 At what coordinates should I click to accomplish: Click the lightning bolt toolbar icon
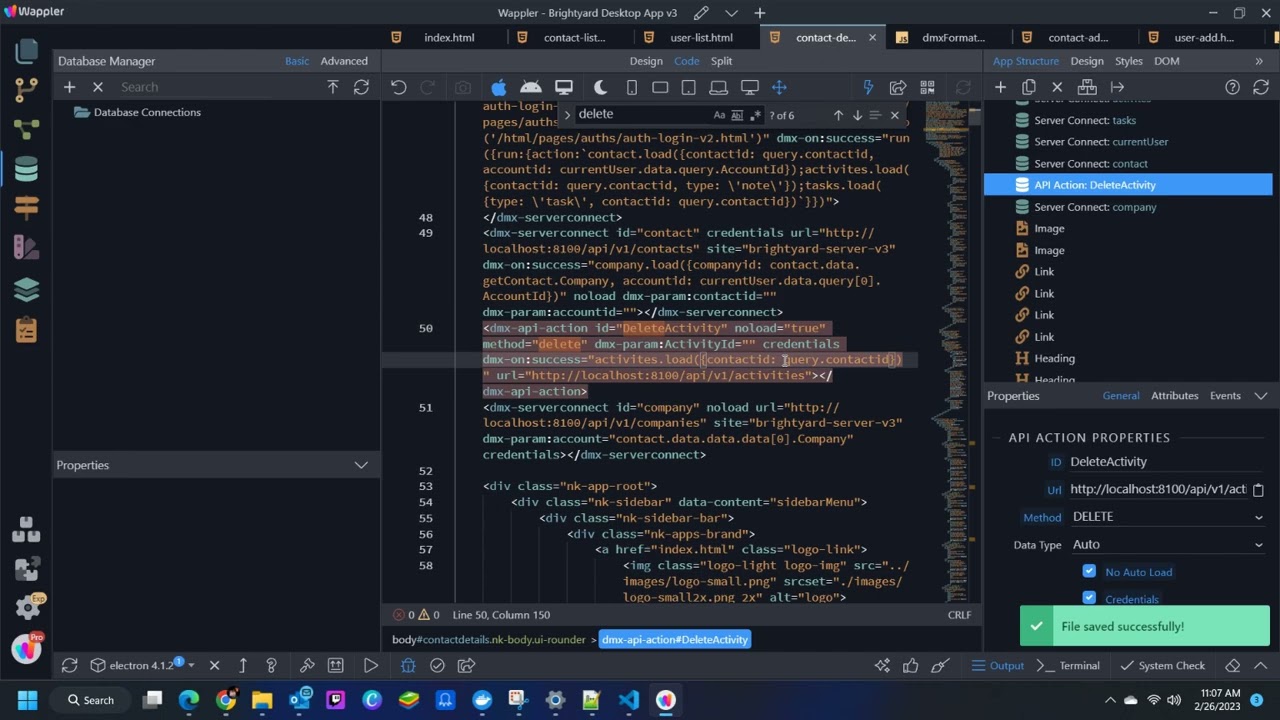point(868,88)
